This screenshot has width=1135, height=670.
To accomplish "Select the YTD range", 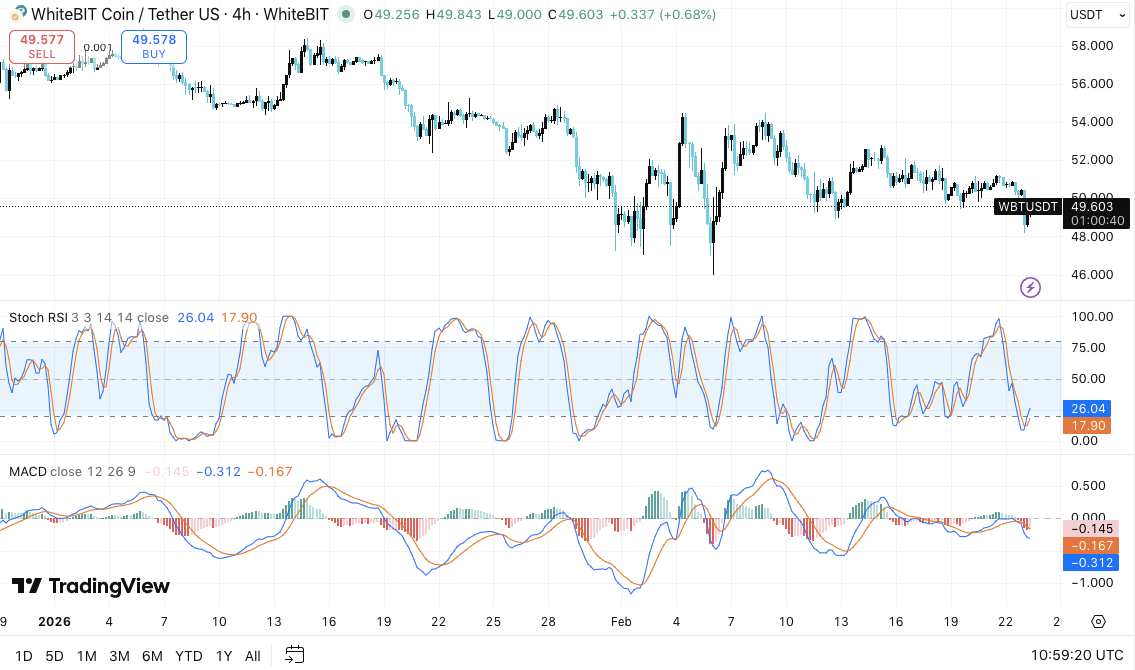I will pyautogui.click(x=189, y=656).
